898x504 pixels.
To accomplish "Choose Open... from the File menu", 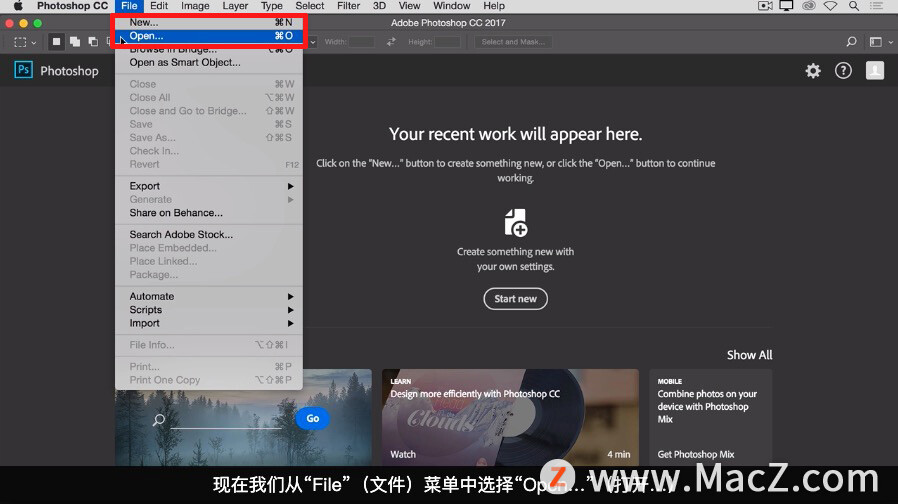I will (209, 36).
